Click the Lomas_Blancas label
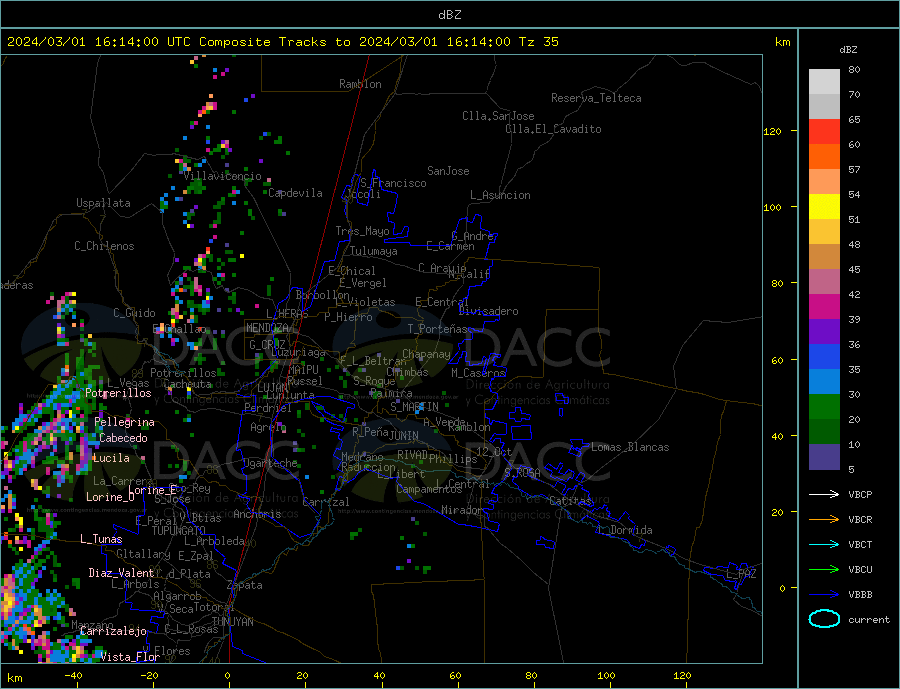Screen dimensions: 900x689 630,447
